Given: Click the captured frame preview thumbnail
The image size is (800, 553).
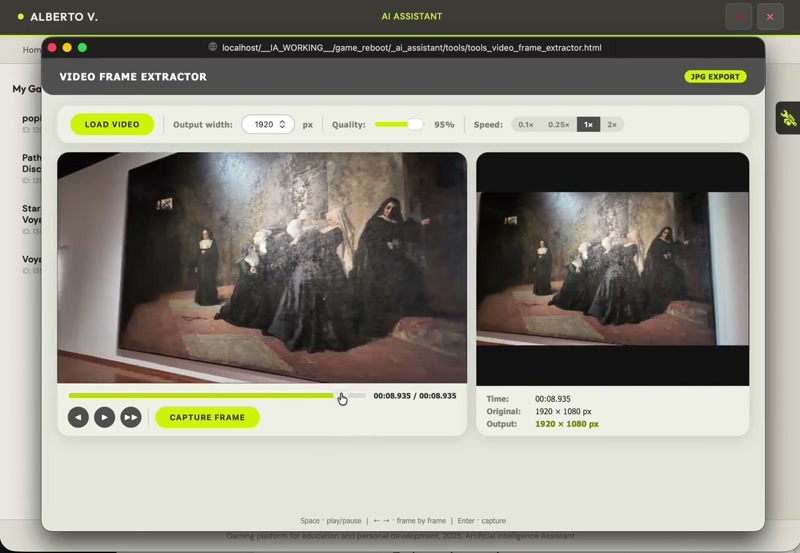Looking at the screenshot, I should (x=612, y=269).
